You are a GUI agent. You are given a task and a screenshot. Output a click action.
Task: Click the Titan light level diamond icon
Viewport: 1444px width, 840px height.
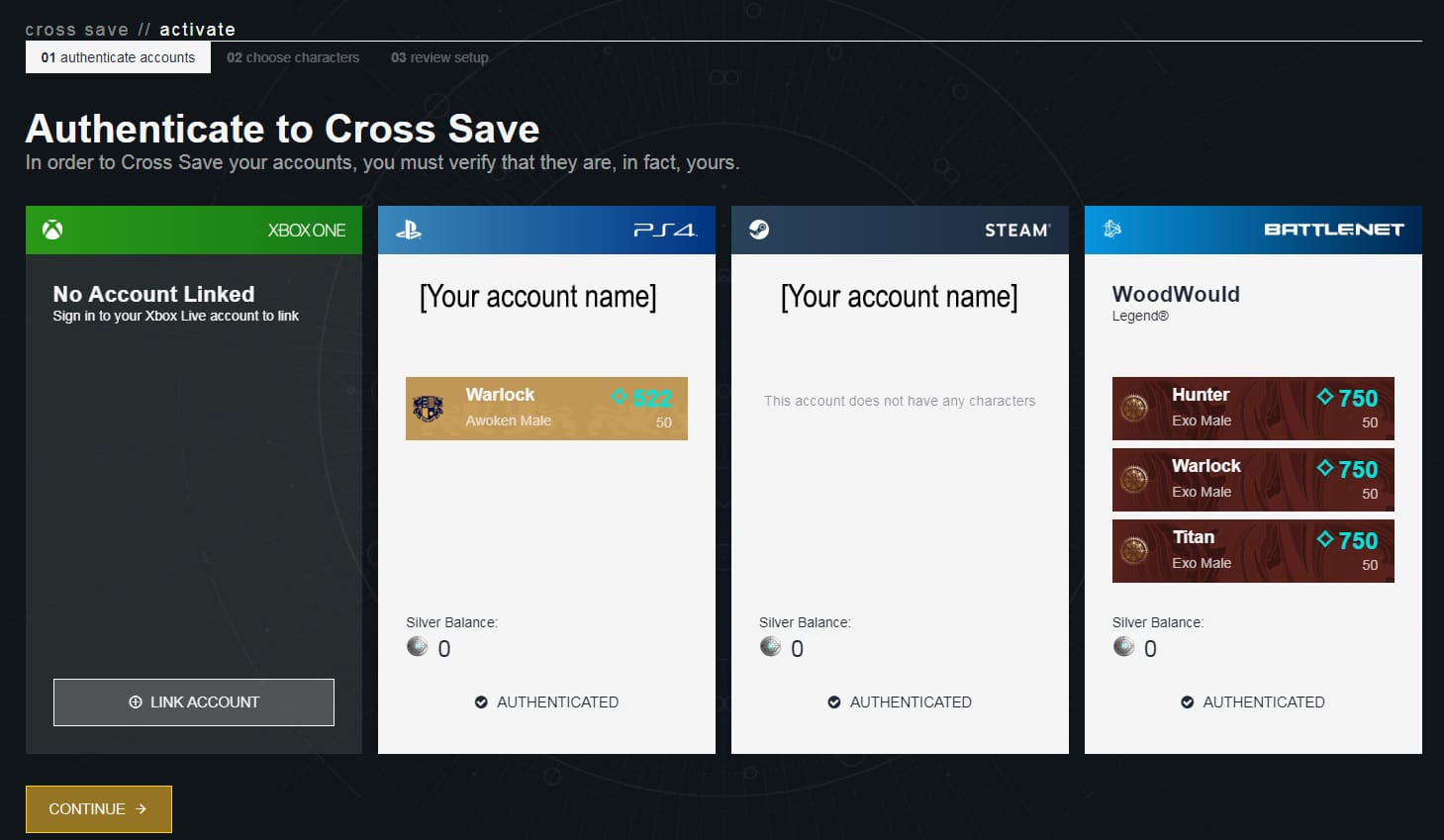point(1325,539)
